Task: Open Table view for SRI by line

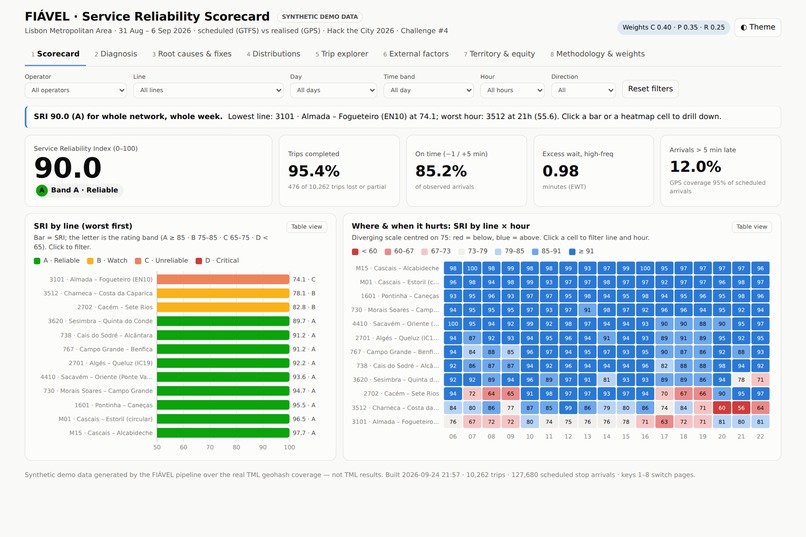Action: 306,227
